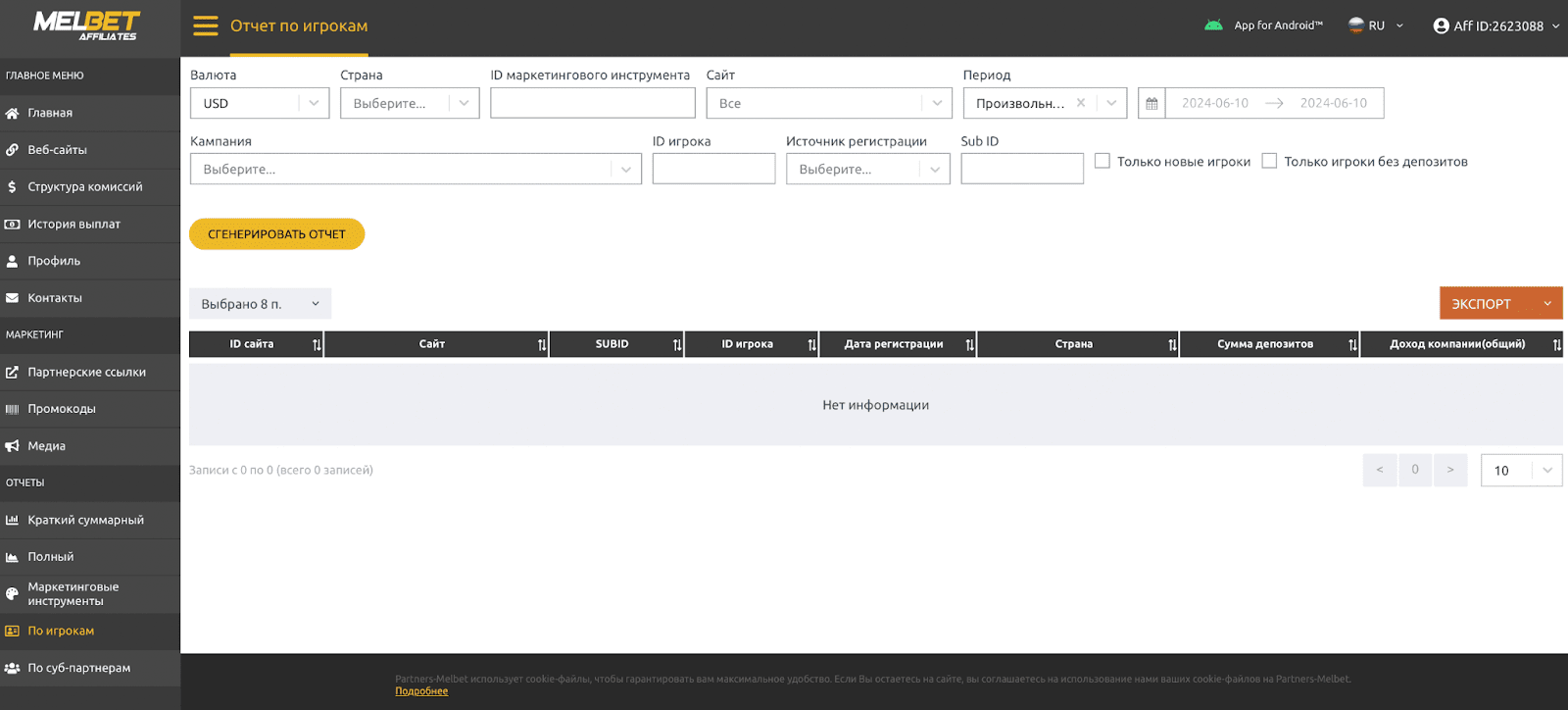
Task: Sort by ID игрока column arrows
Action: coord(812,344)
